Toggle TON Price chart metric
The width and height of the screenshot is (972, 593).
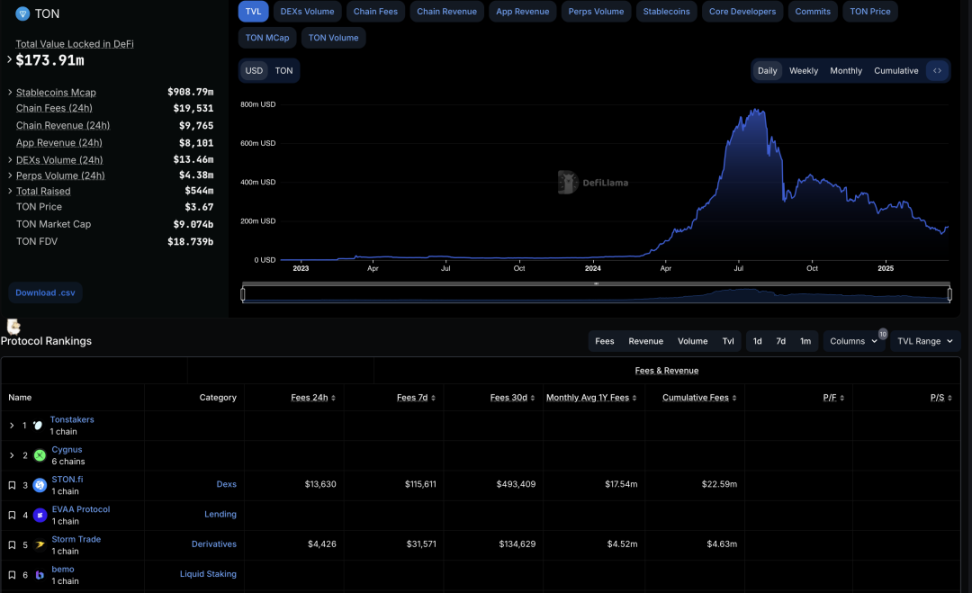pyautogui.click(x=870, y=11)
